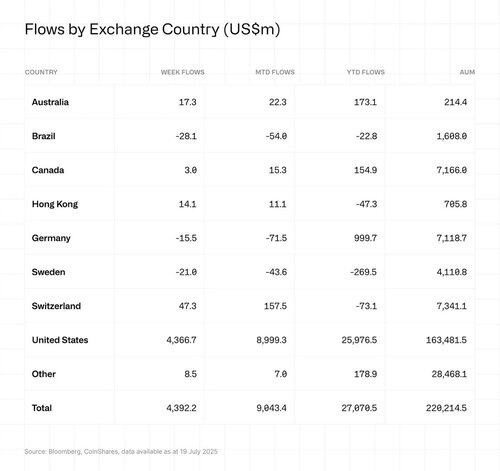Click the Total AUM value 220,214.5
This screenshot has width=500, height=471.
coord(446,408)
